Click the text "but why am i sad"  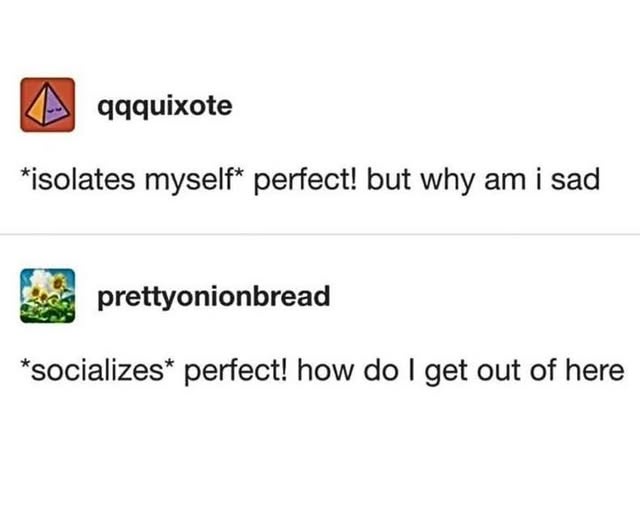(483, 180)
